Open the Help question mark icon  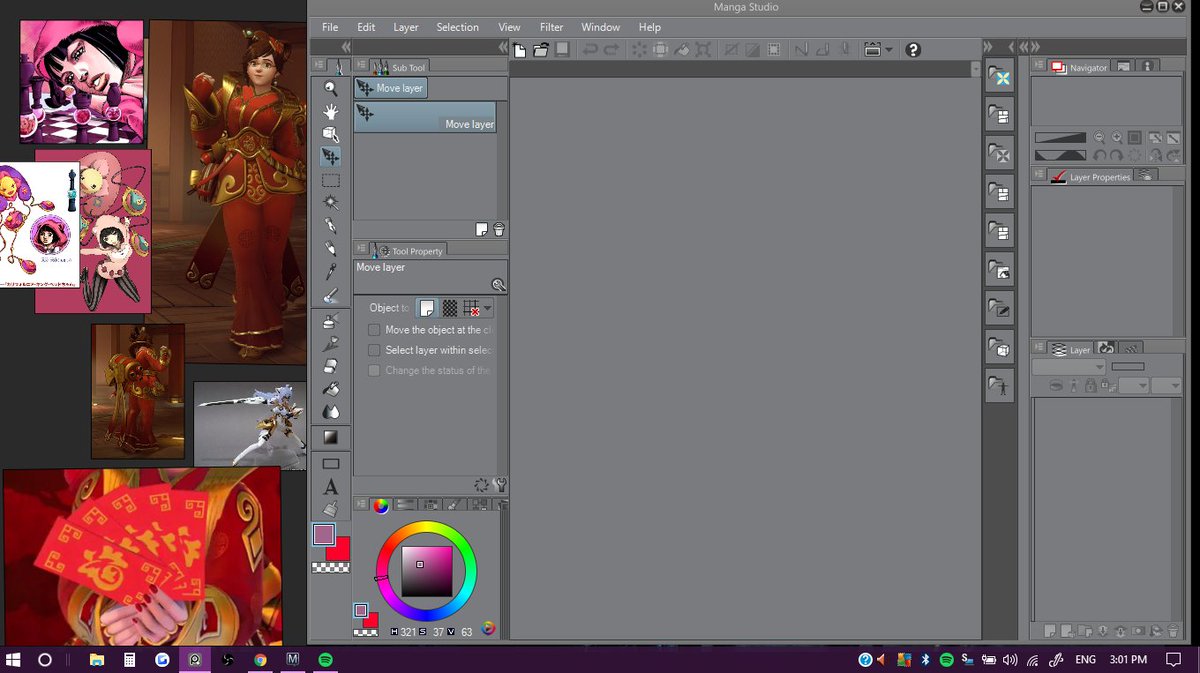pos(912,49)
